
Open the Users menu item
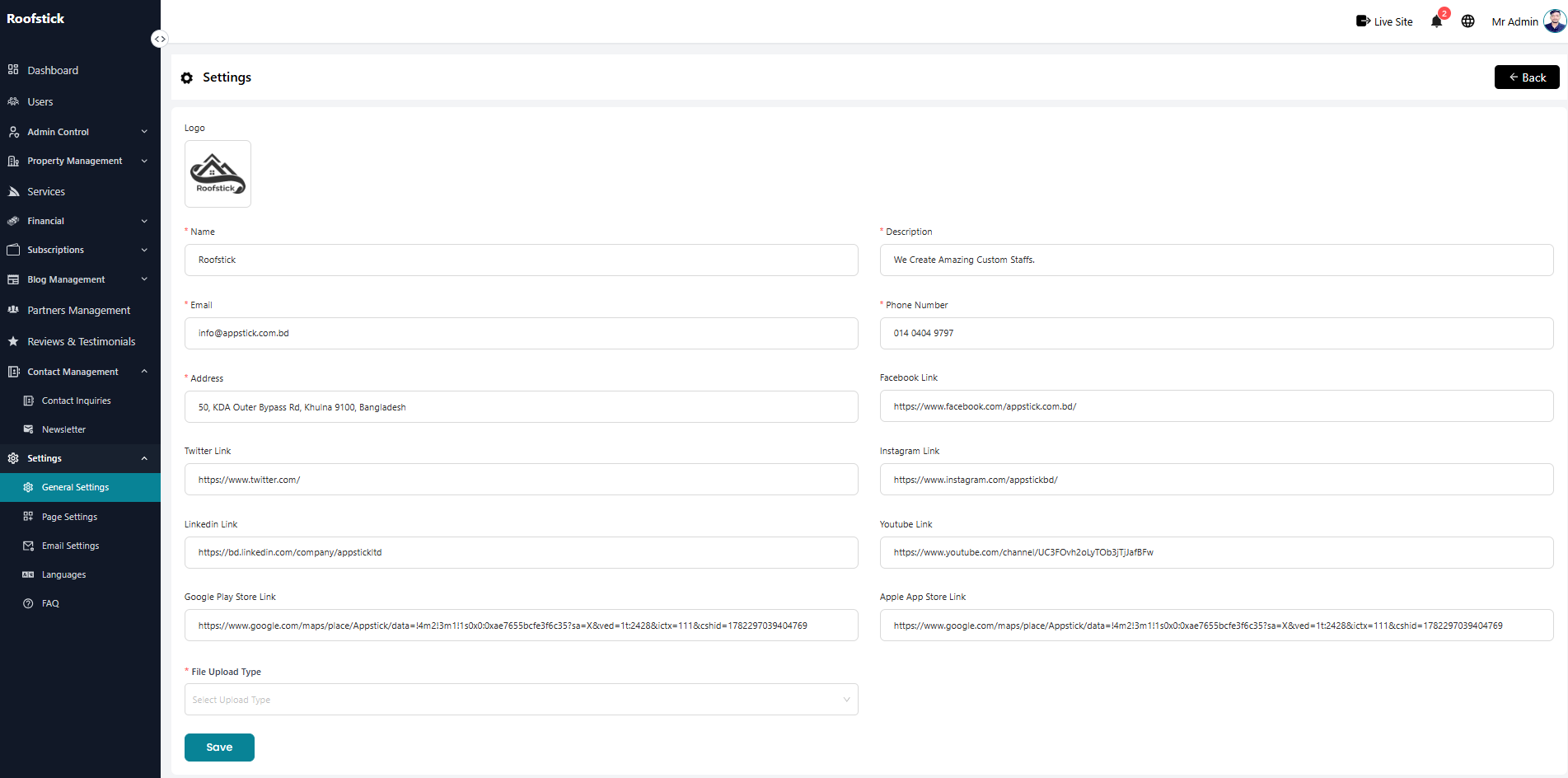80,101
